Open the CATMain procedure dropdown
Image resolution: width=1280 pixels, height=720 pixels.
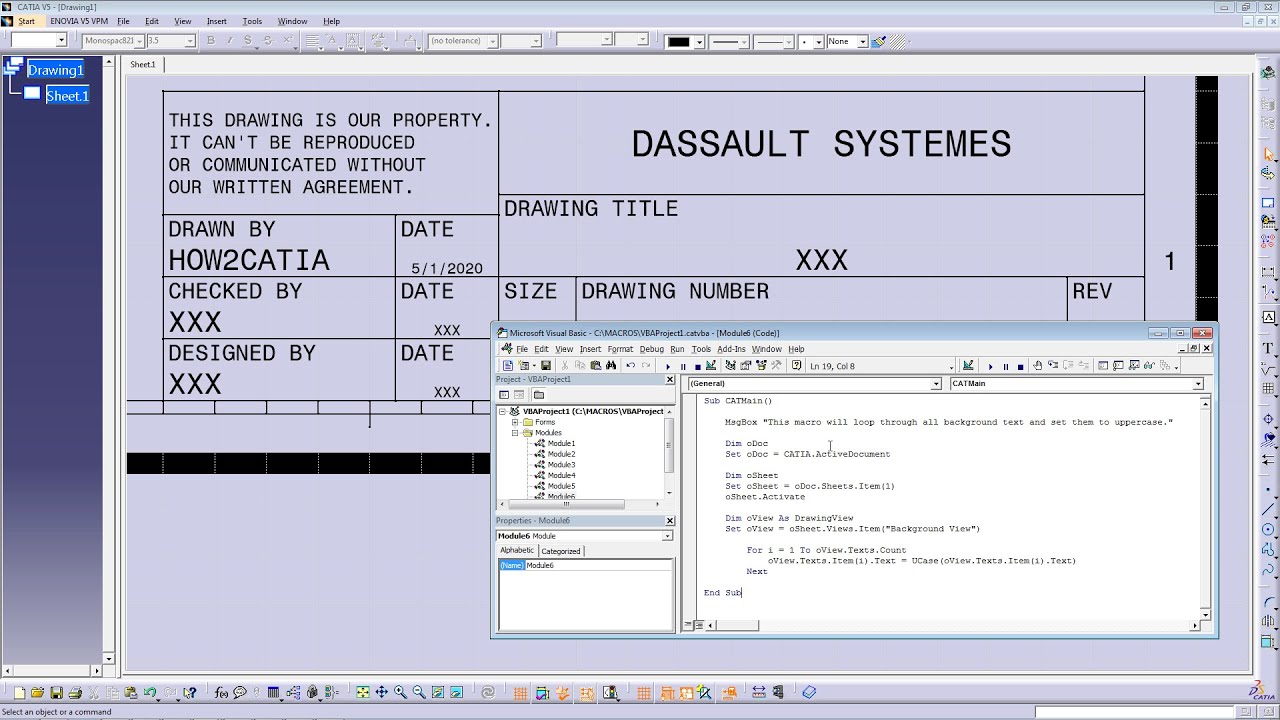[x=1197, y=384]
